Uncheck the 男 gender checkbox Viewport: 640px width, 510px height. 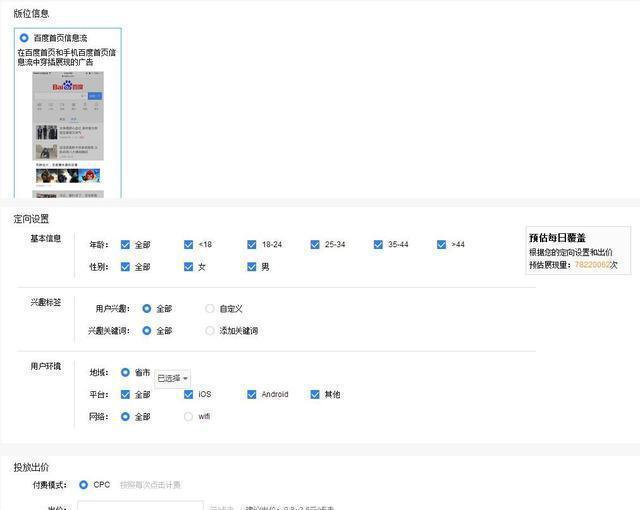(x=251, y=266)
